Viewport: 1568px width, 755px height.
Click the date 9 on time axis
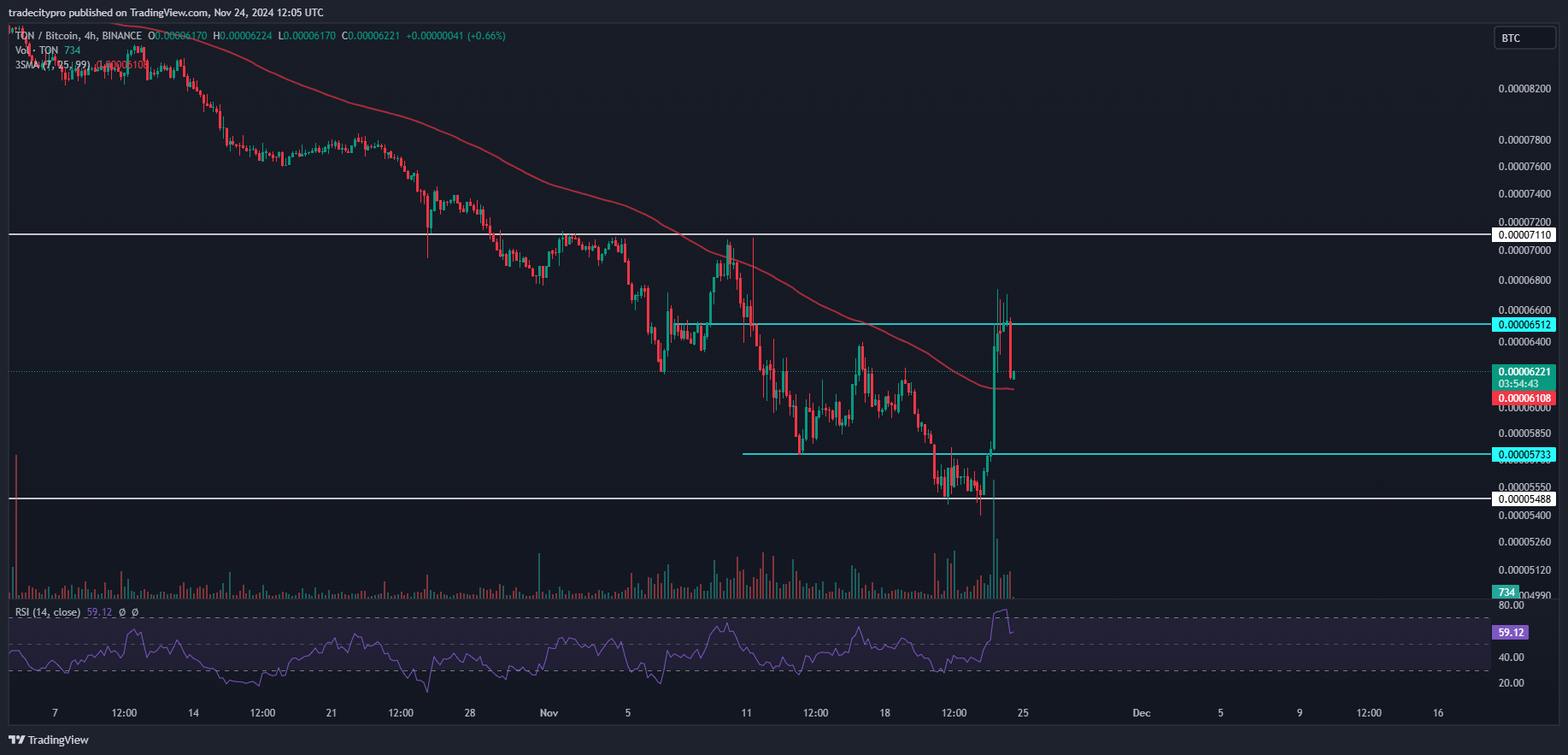pyautogui.click(x=1300, y=713)
